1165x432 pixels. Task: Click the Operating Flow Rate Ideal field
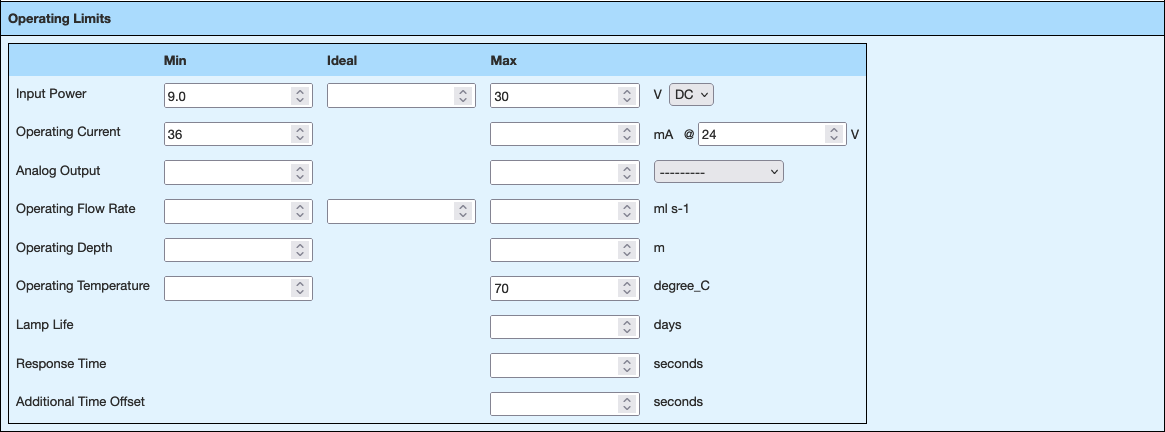click(390, 211)
